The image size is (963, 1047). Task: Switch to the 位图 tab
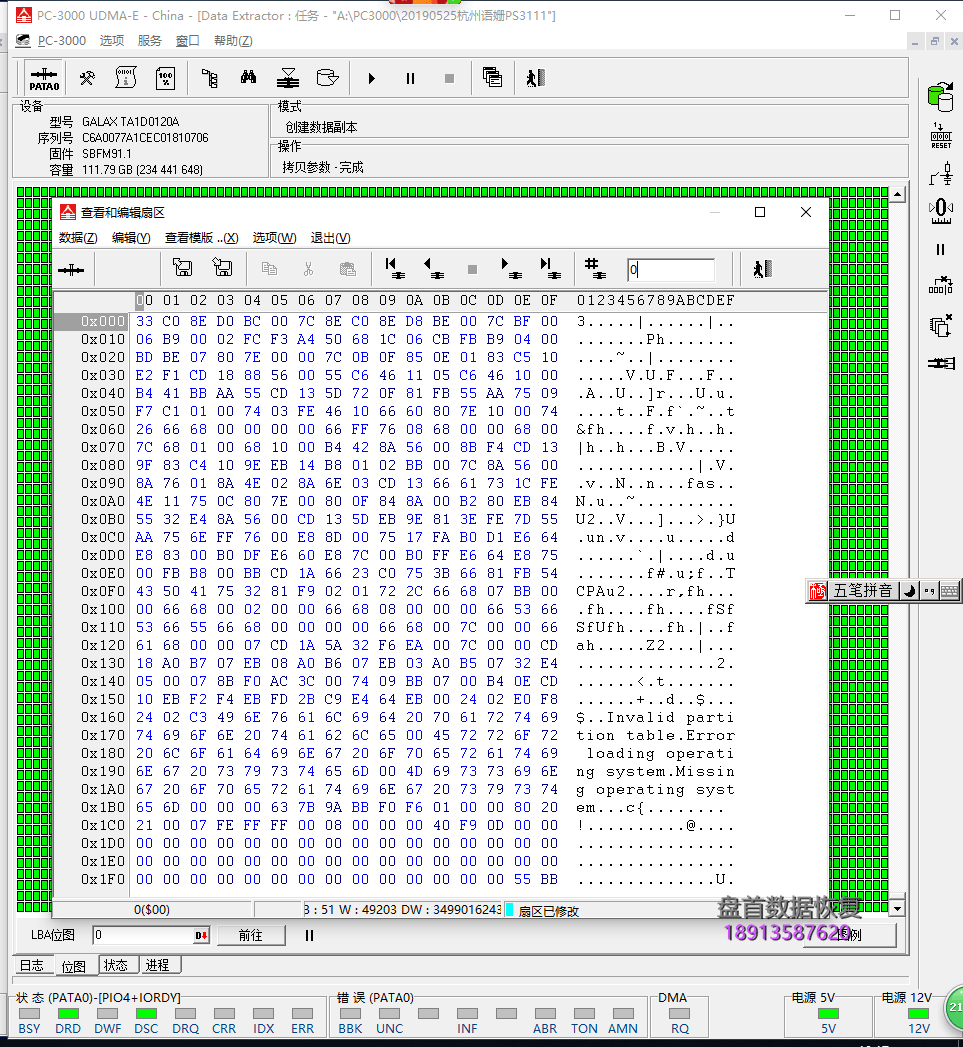pos(73,966)
